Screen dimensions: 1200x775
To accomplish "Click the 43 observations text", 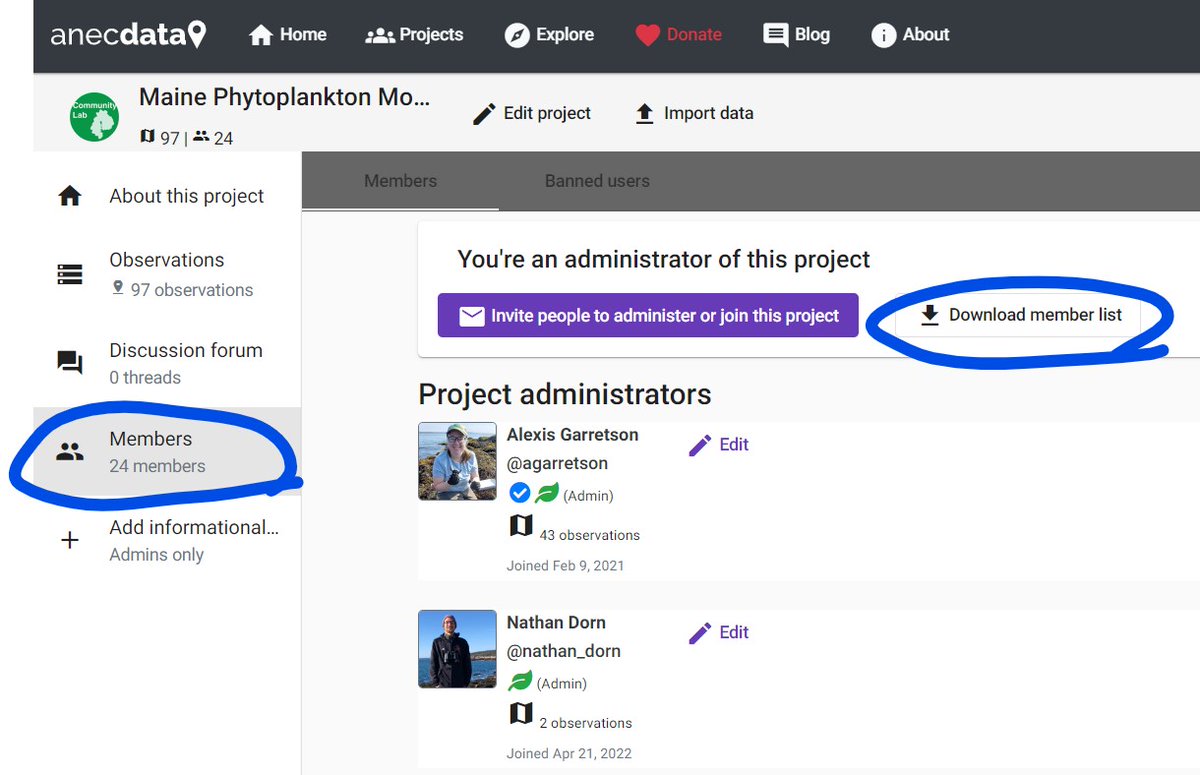I will pyautogui.click(x=589, y=535).
